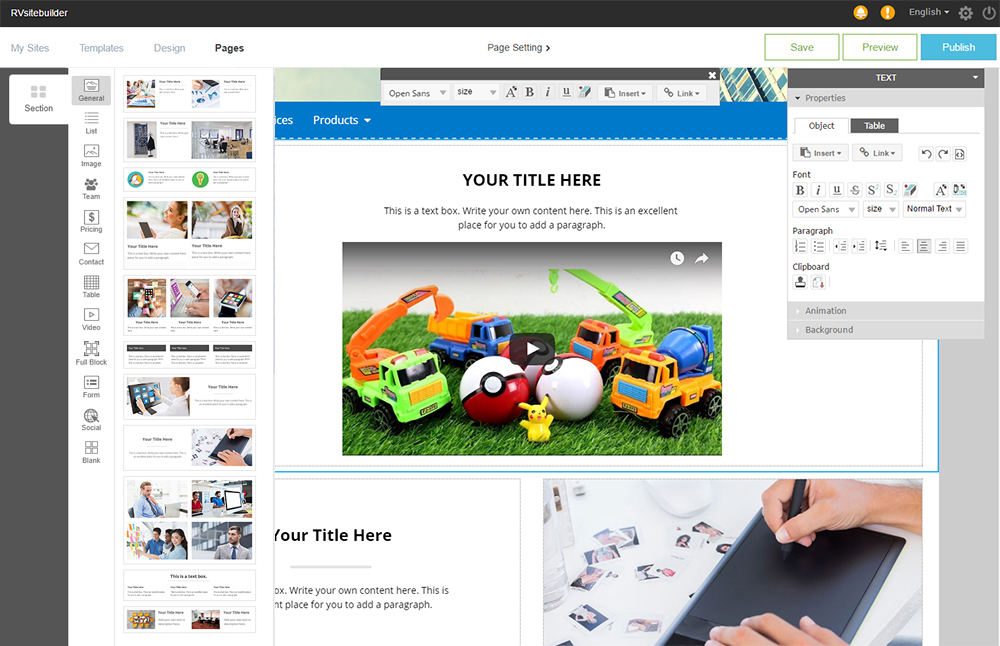Click the green Preview button
Screen dimensions: 1000x646
pos(879,47)
